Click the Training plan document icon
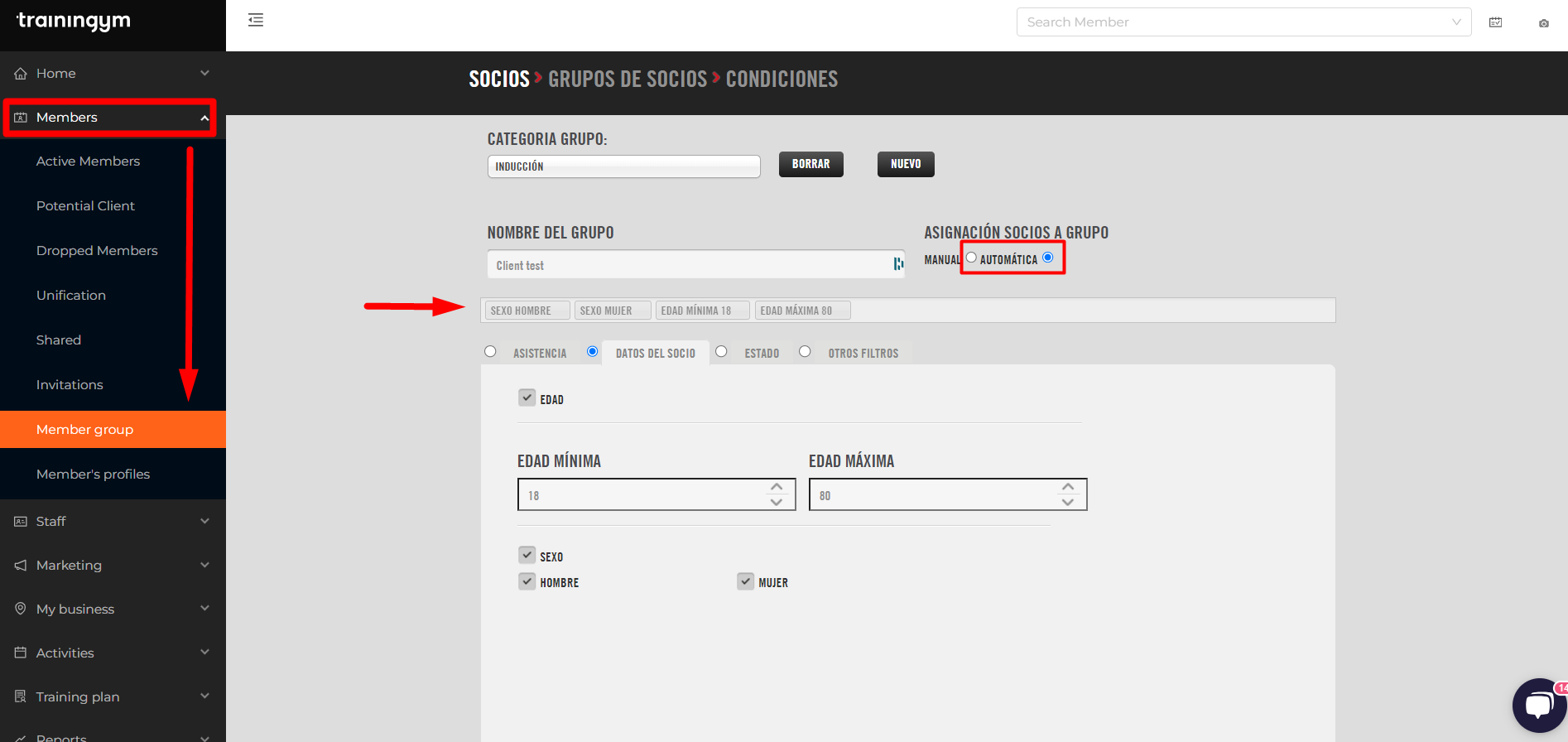 [x=21, y=696]
